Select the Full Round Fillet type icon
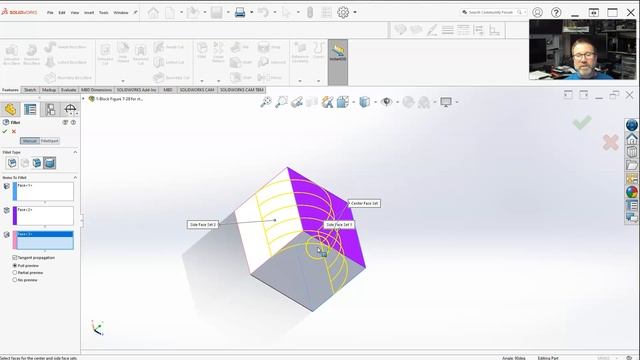The image size is (640, 360). [x=49, y=163]
